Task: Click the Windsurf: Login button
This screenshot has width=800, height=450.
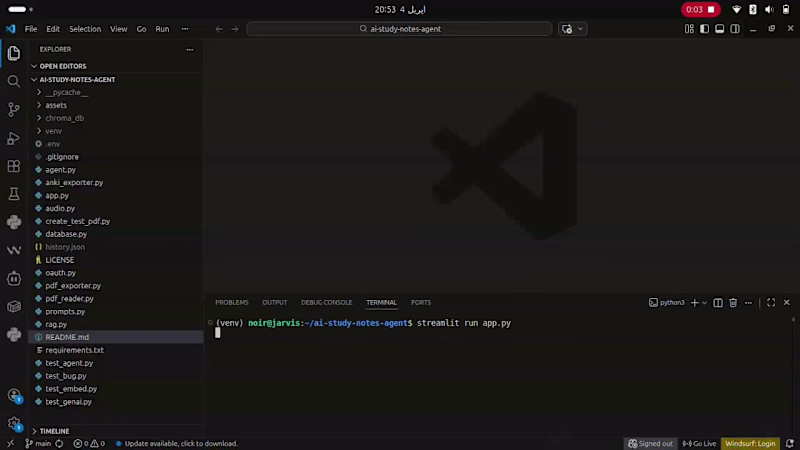Action: tap(750, 443)
